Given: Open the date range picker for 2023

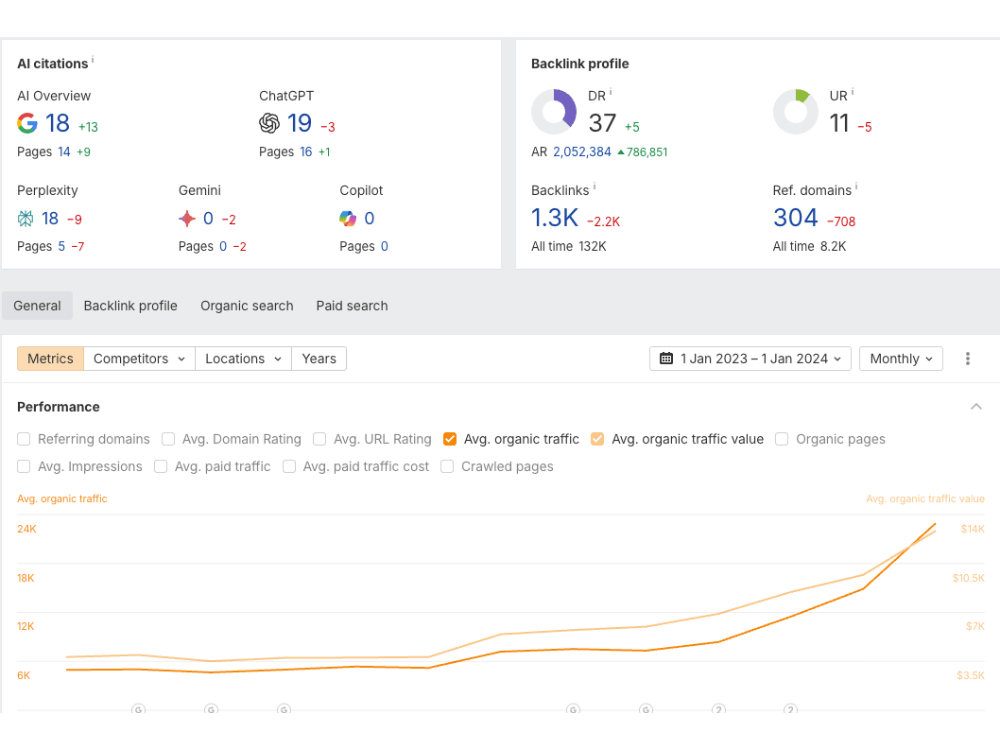Looking at the screenshot, I should coord(749,358).
